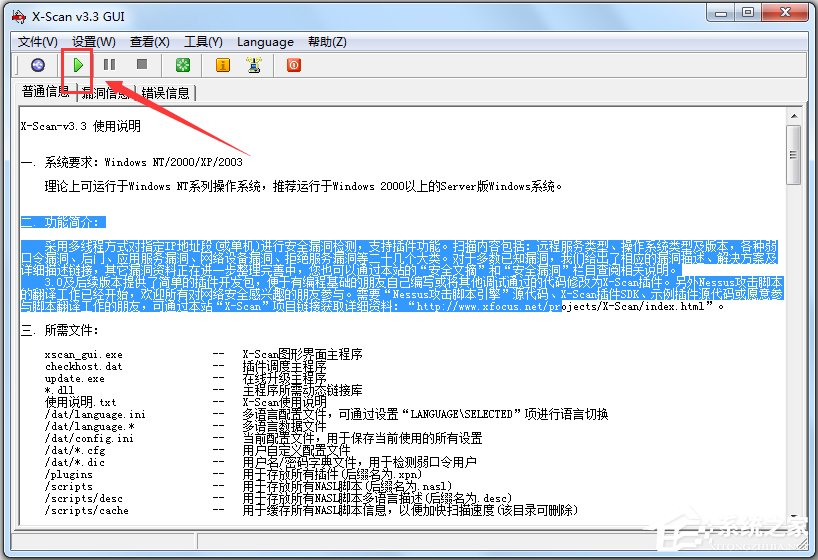Click the '/scripts' entry

(69, 486)
